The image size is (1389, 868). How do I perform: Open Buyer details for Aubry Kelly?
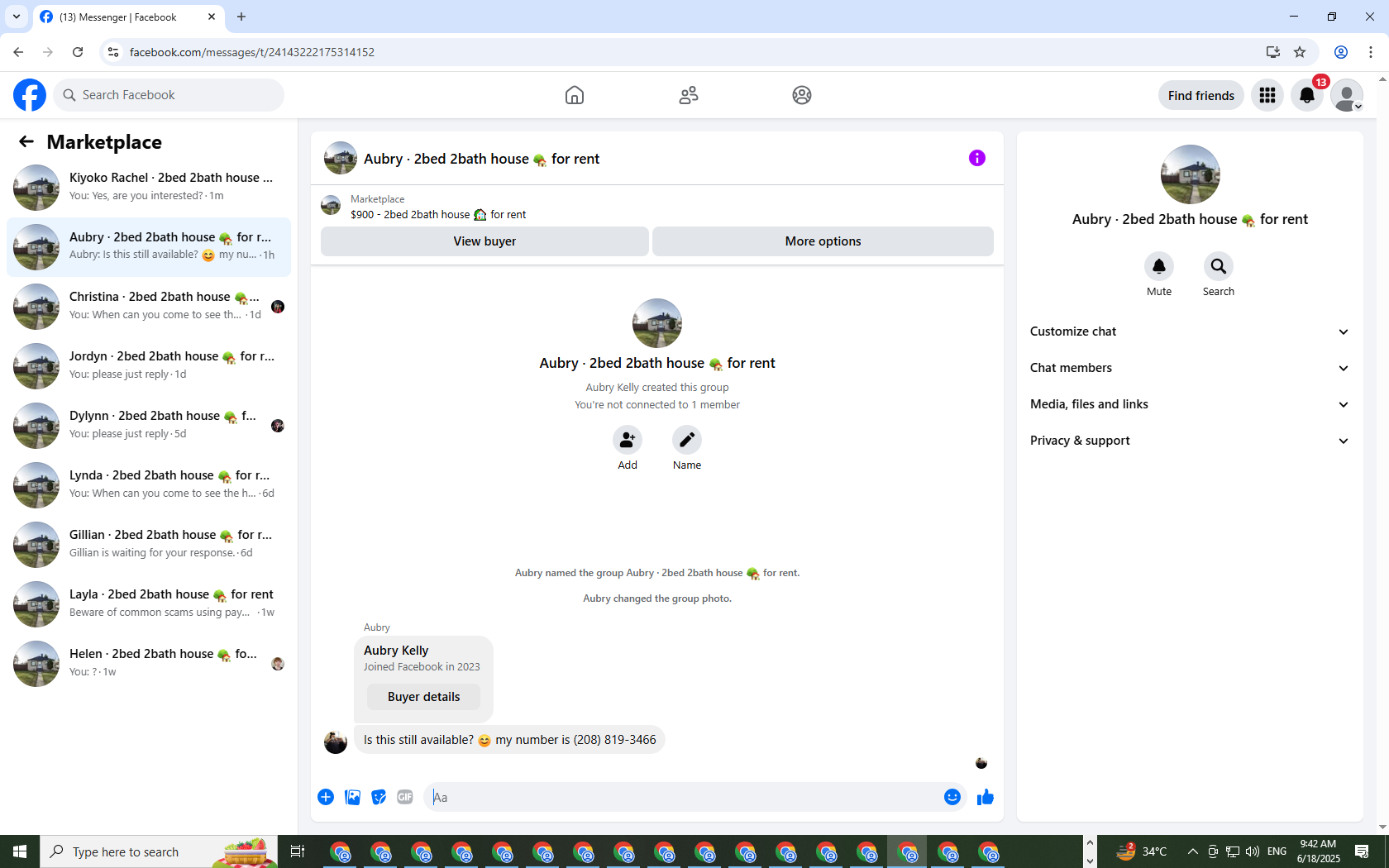coord(424,697)
